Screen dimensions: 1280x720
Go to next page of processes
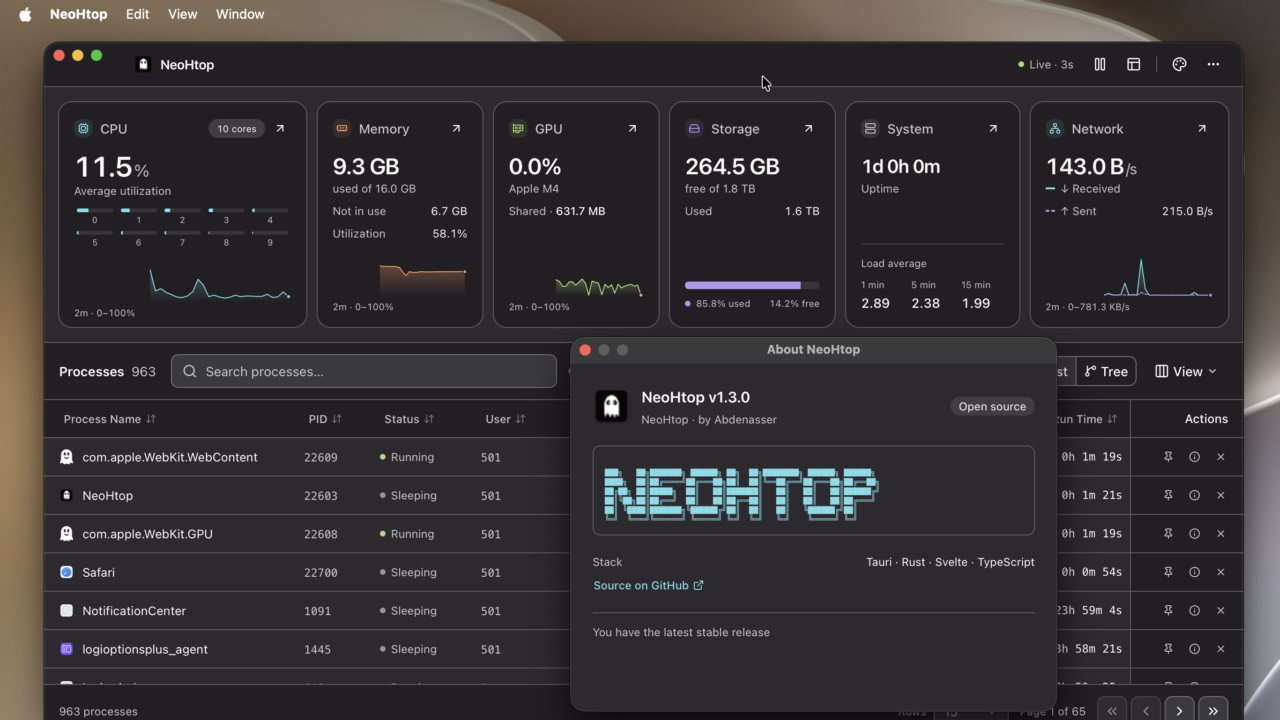1179,711
